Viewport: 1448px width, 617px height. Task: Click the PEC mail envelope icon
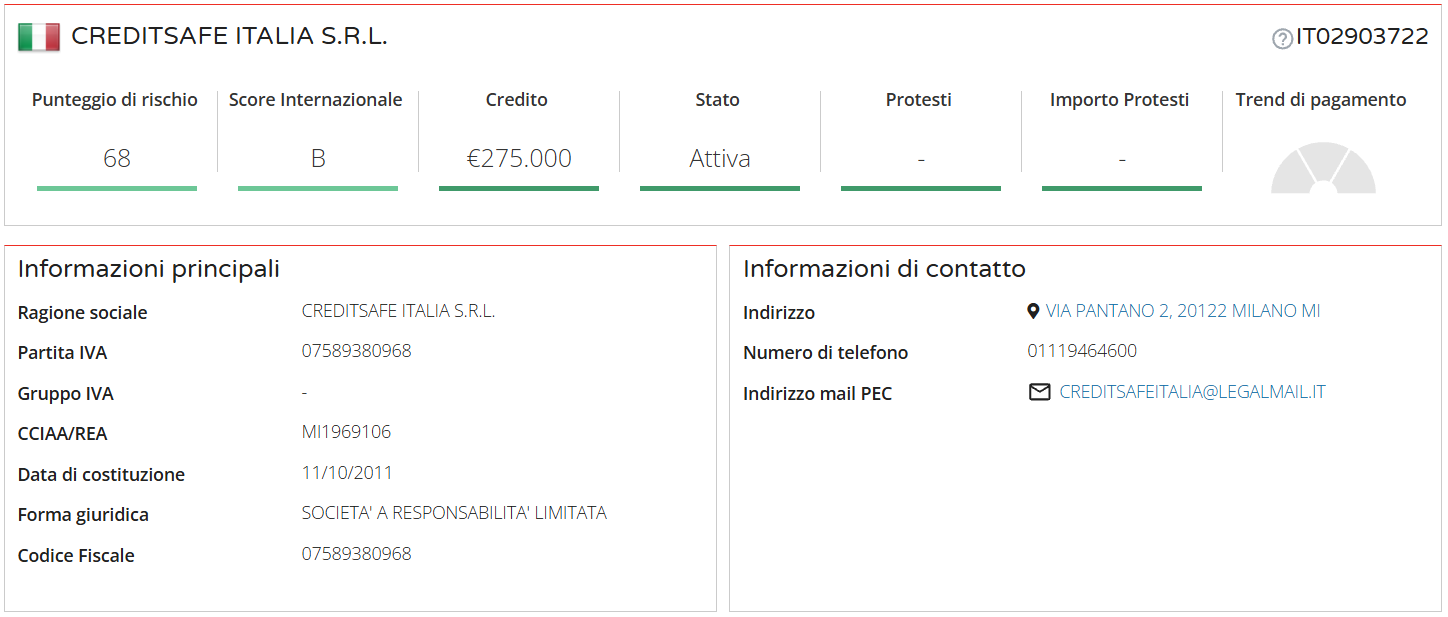1040,392
